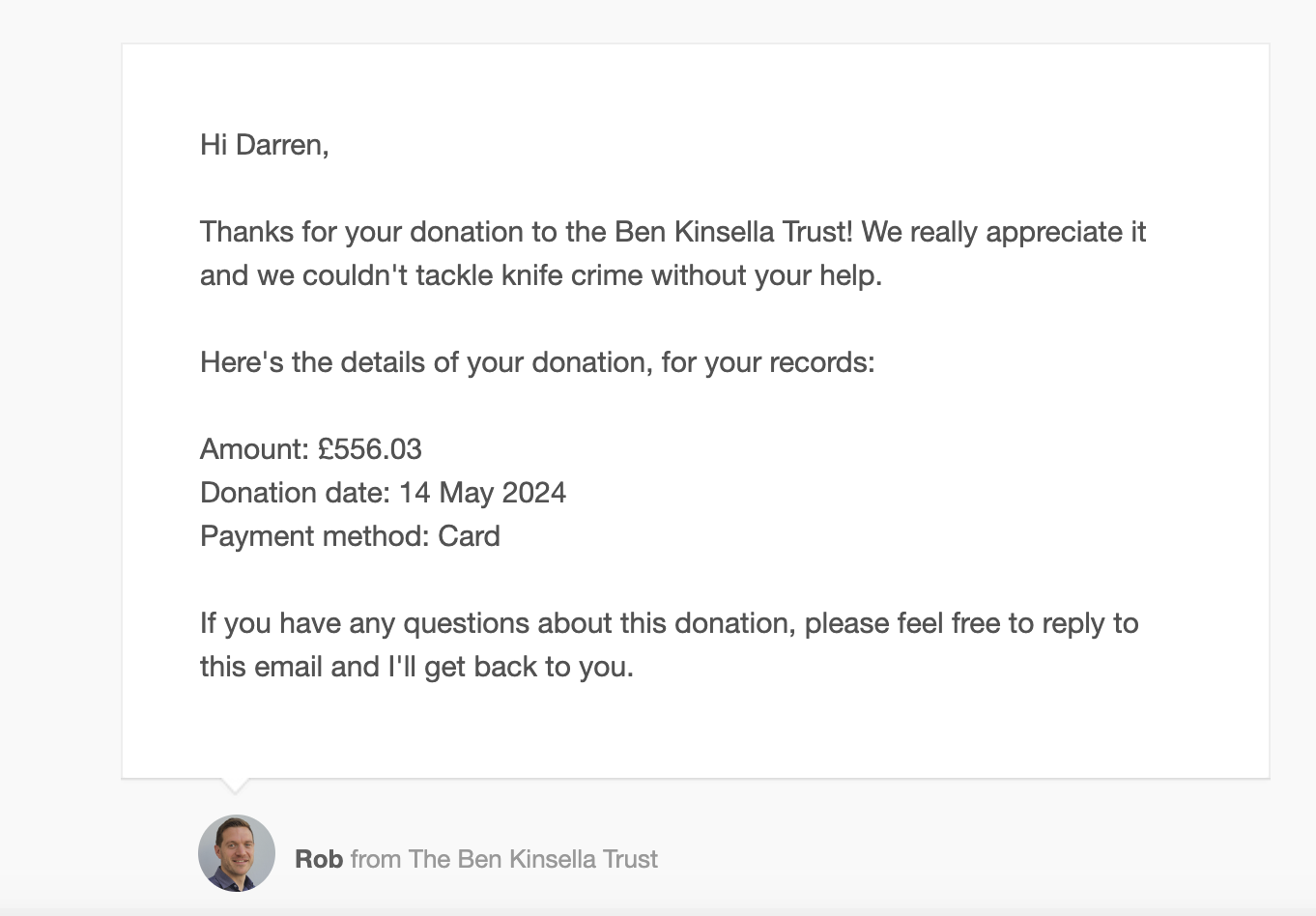Image resolution: width=1316 pixels, height=916 pixels.
Task: Click the payment value "Card"
Action: [x=469, y=536]
